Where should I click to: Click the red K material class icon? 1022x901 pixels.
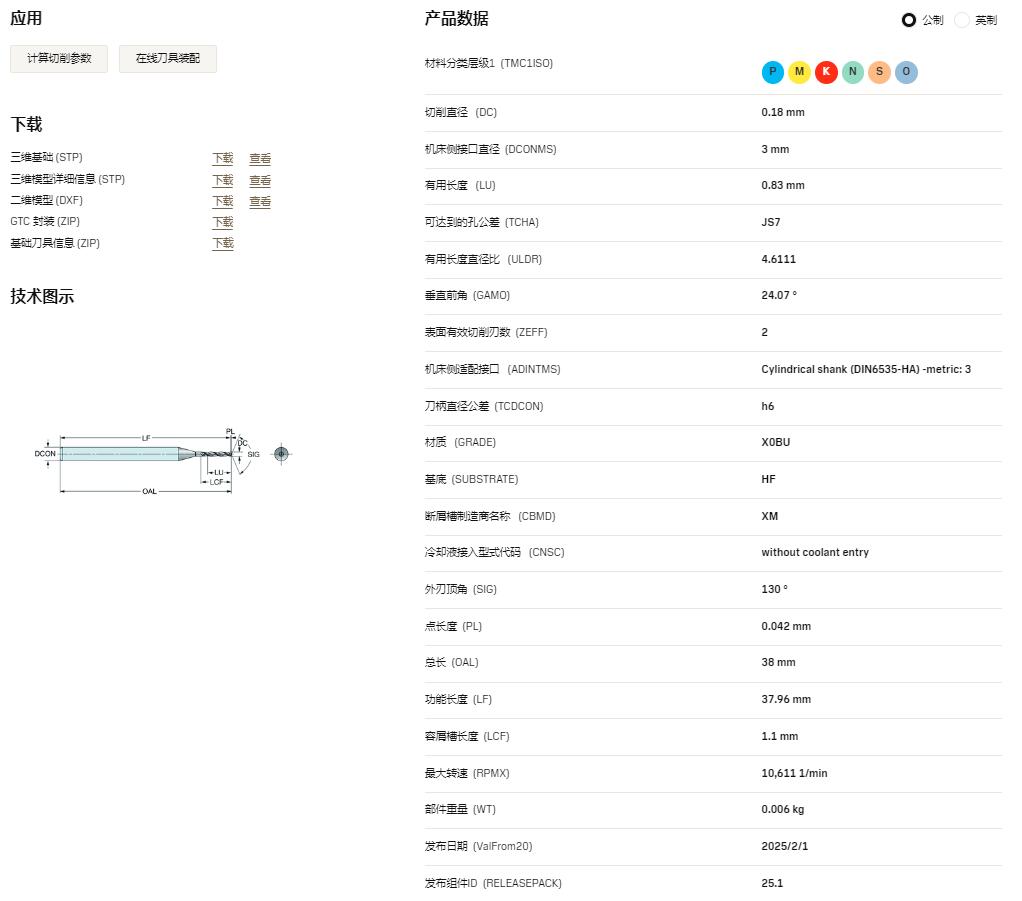pyautogui.click(x=826, y=72)
